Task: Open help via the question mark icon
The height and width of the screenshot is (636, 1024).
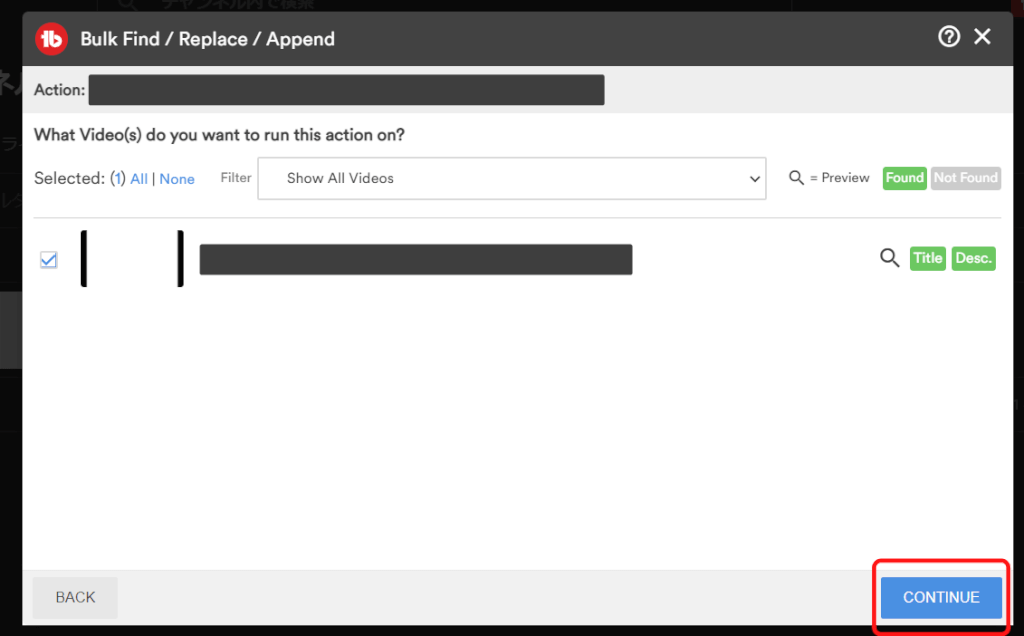Action: [x=949, y=37]
